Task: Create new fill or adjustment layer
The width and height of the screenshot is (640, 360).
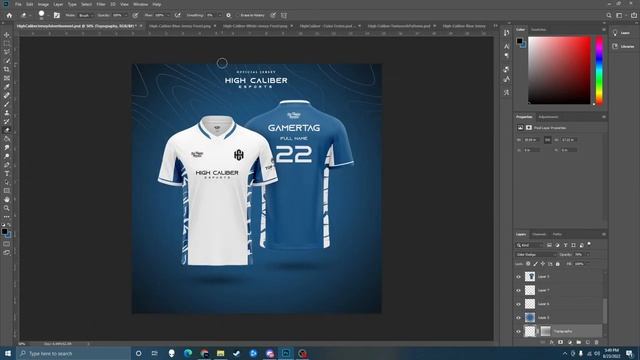Action: [x=570, y=342]
